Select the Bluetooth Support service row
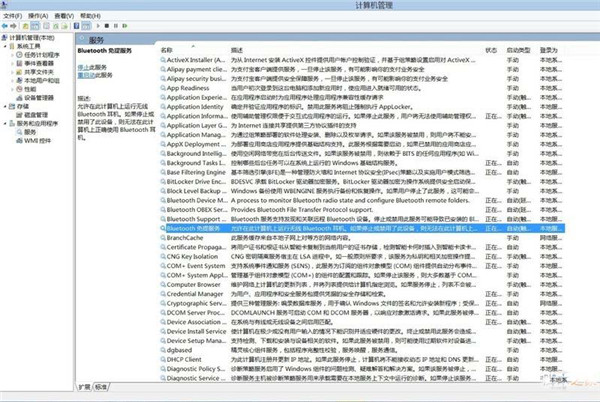600x402 pixels. click(x=362, y=219)
